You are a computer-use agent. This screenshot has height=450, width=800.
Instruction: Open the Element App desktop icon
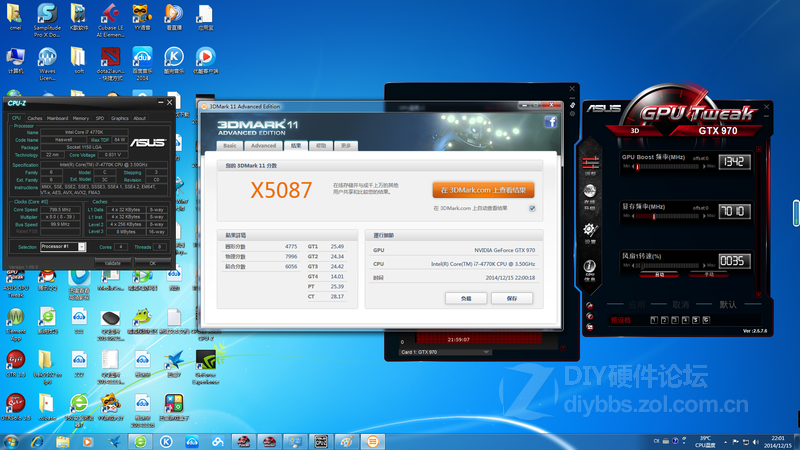pos(15,324)
